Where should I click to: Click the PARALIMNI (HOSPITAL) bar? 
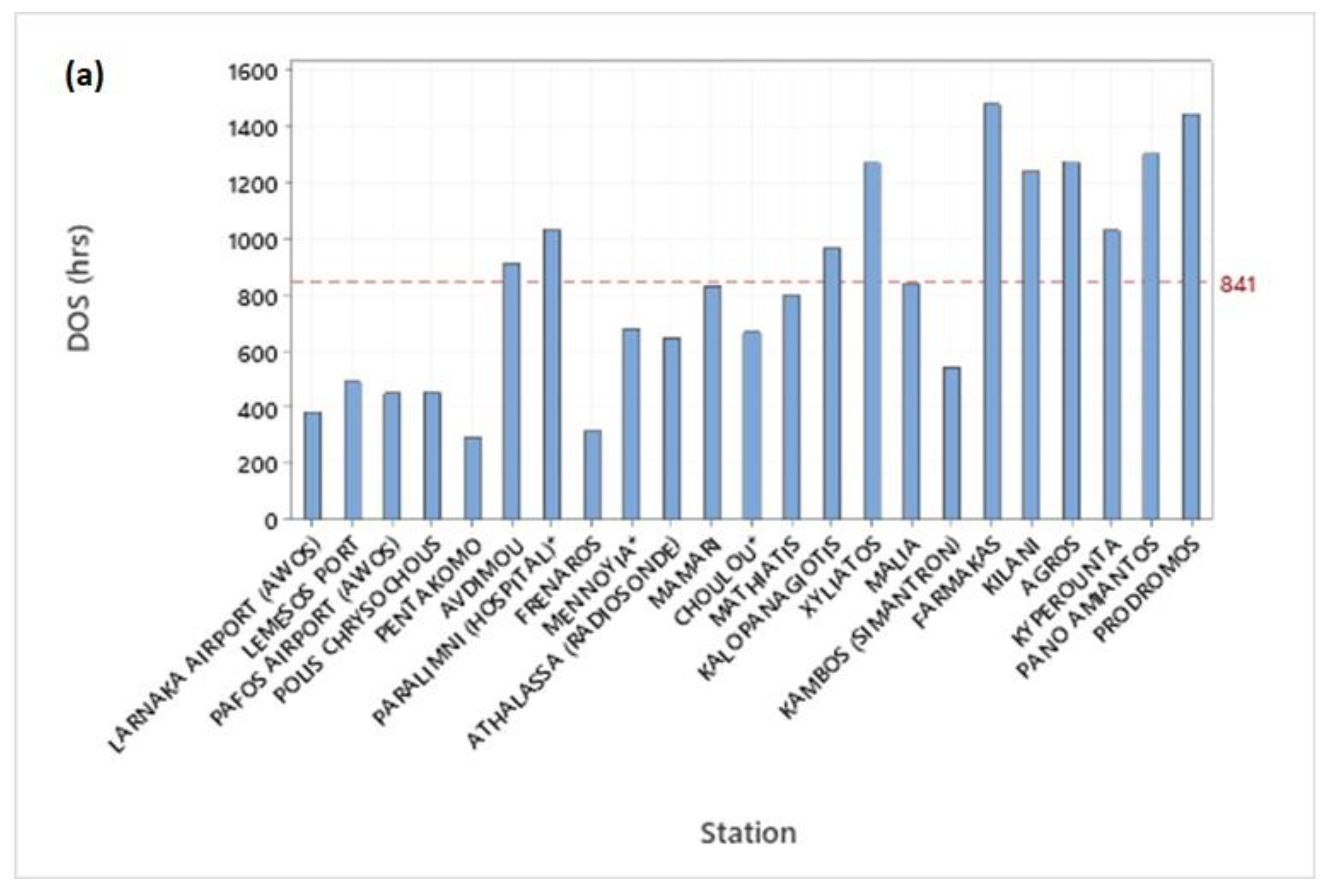[552, 374]
